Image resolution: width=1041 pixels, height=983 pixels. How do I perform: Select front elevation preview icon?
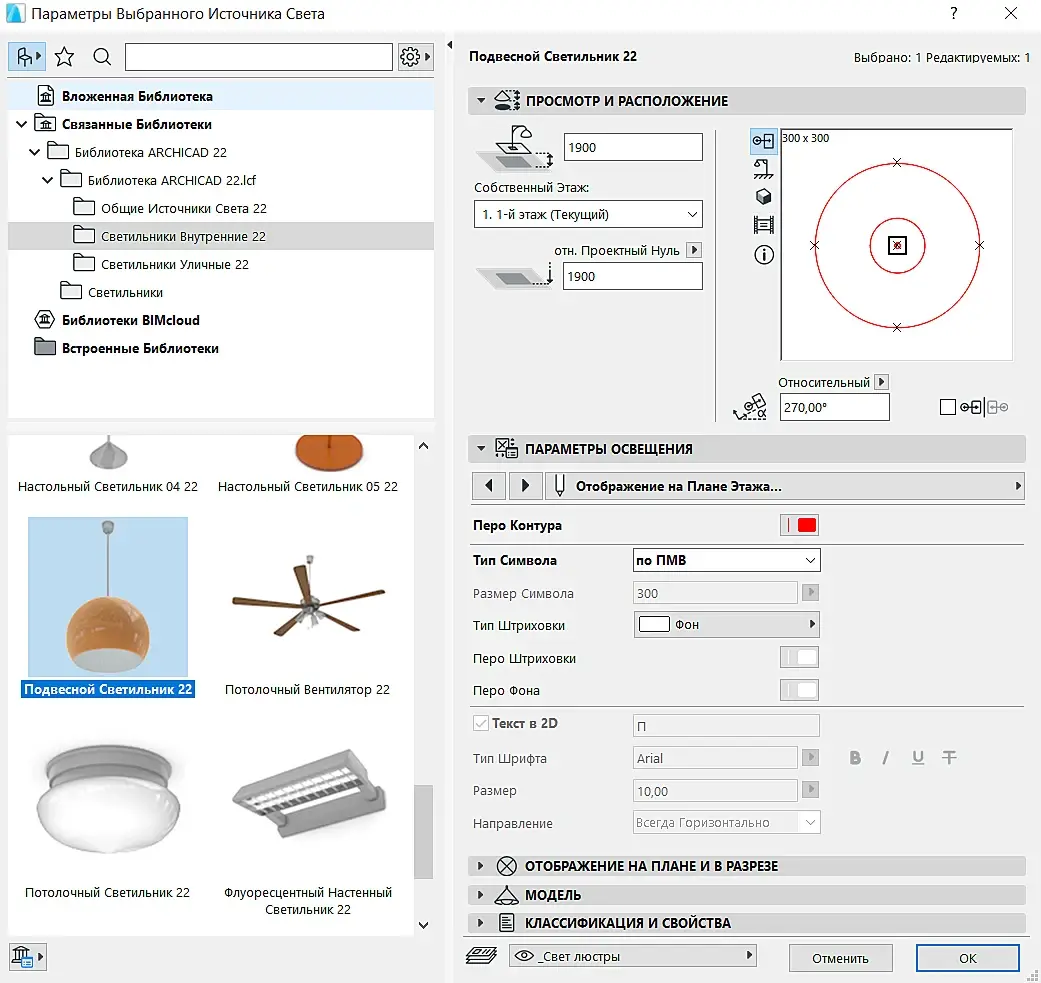tap(763, 169)
